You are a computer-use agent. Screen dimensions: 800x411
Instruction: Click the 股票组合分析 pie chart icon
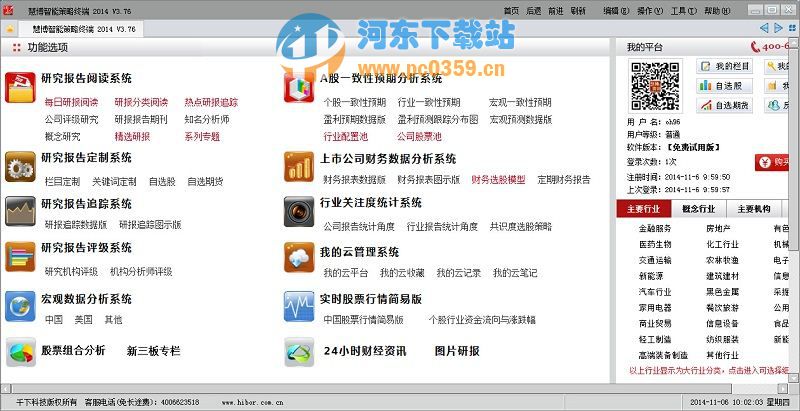(x=20, y=351)
